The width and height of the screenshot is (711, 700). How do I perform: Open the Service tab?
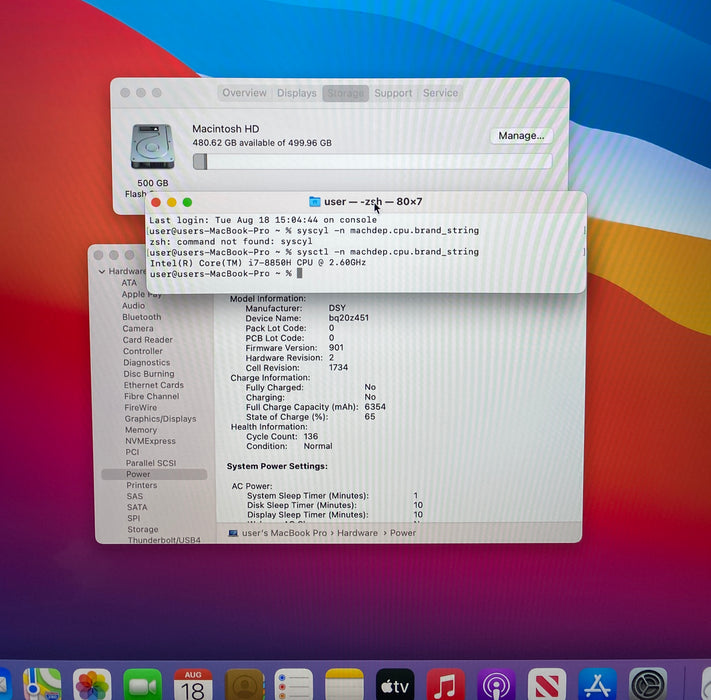point(440,93)
